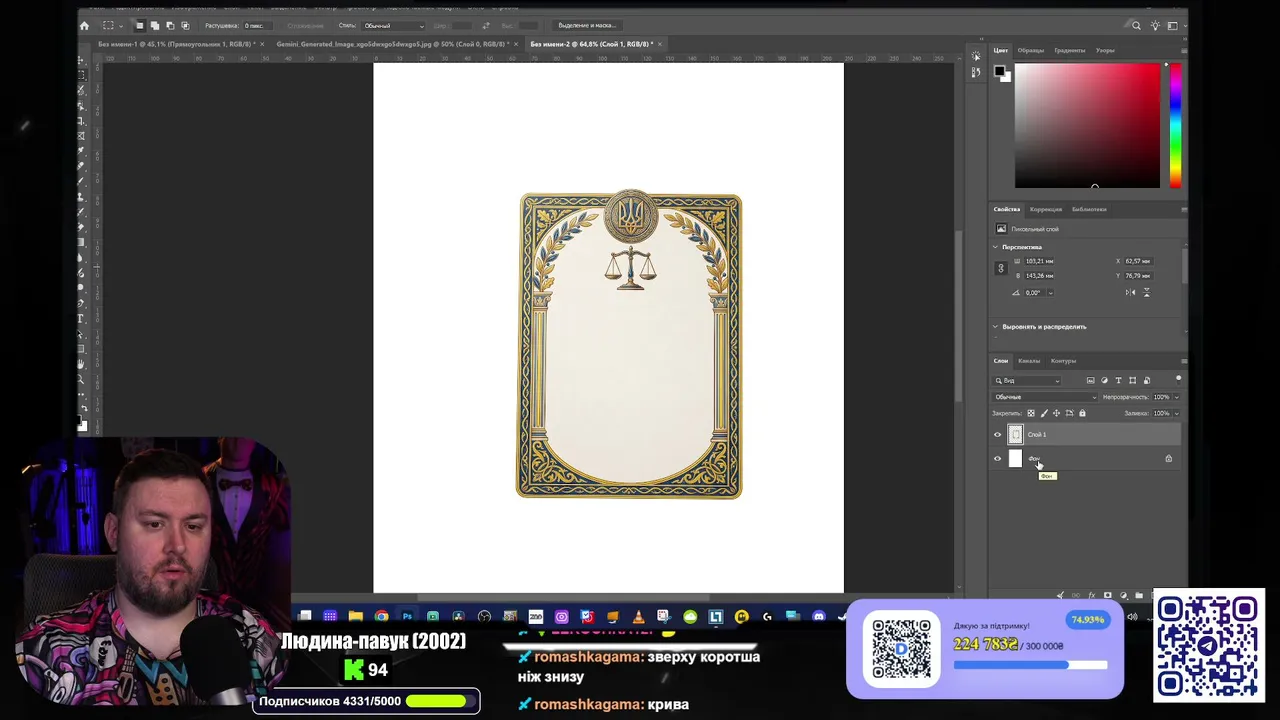Pick a color in the color field
This screenshot has height=720, width=1280.
tap(1088, 126)
